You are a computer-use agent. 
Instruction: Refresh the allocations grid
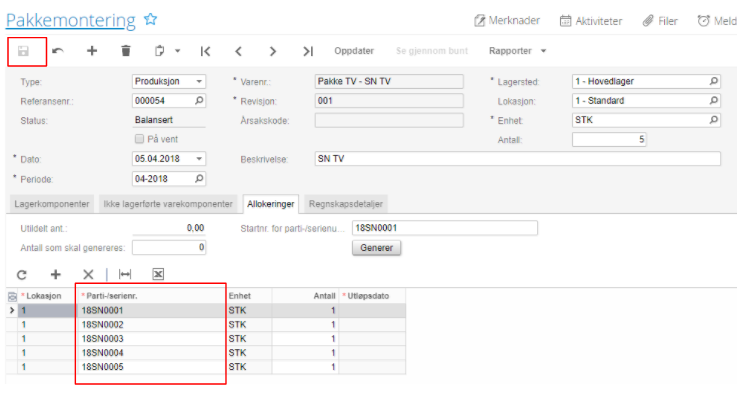(x=22, y=274)
